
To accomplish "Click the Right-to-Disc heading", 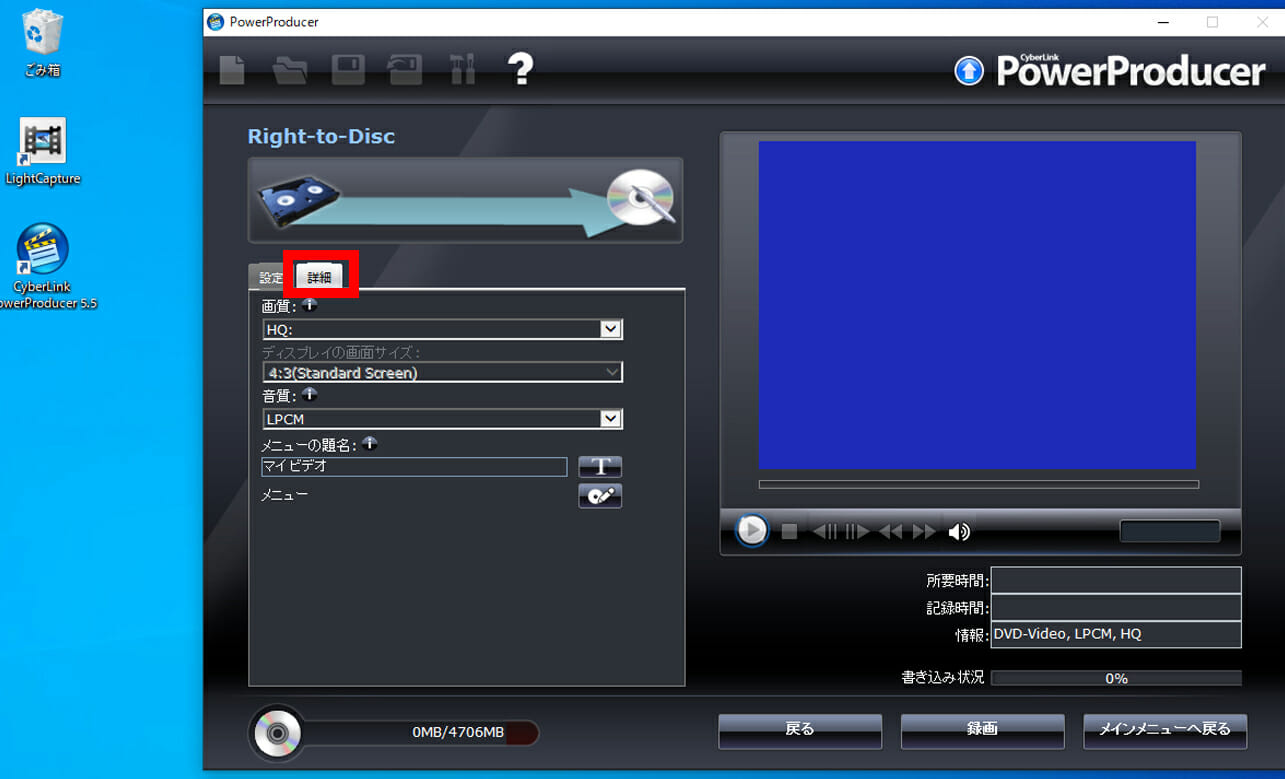I will tap(321, 136).
